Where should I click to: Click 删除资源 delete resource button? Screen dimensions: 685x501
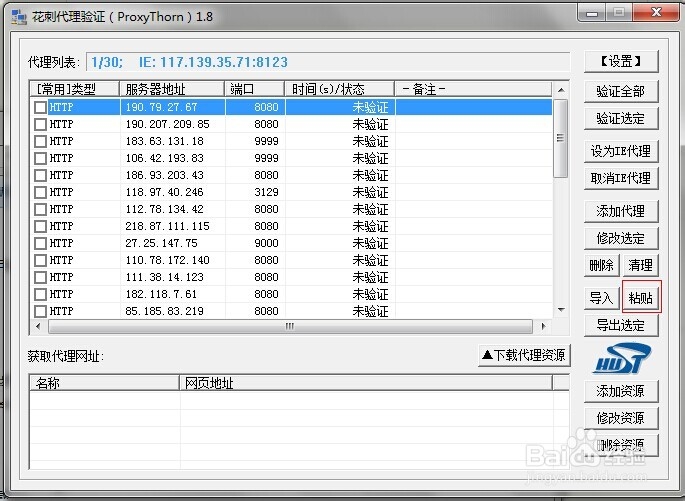pyautogui.click(x=621, y=446)
